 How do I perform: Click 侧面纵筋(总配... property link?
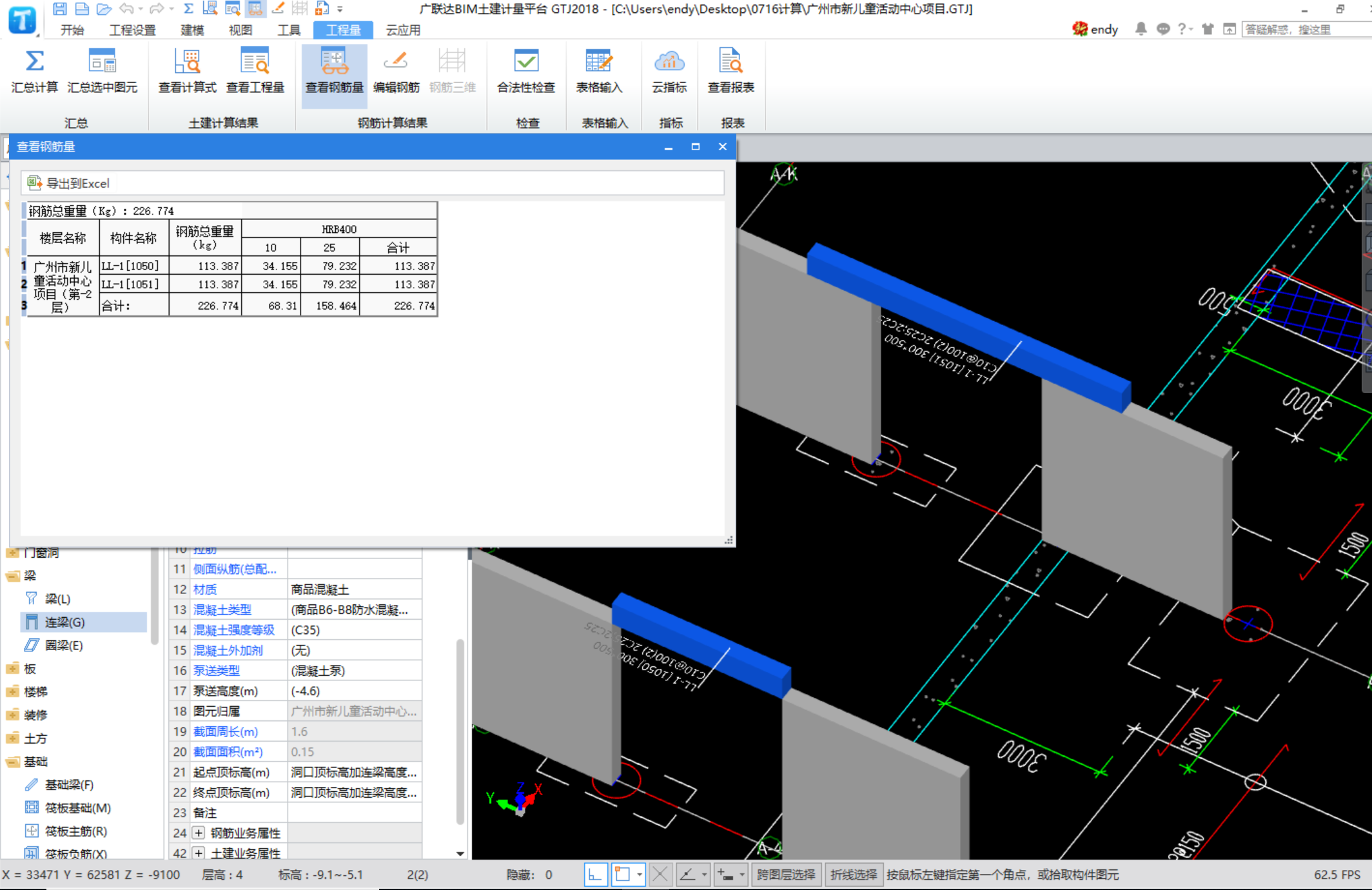point(235,569)
